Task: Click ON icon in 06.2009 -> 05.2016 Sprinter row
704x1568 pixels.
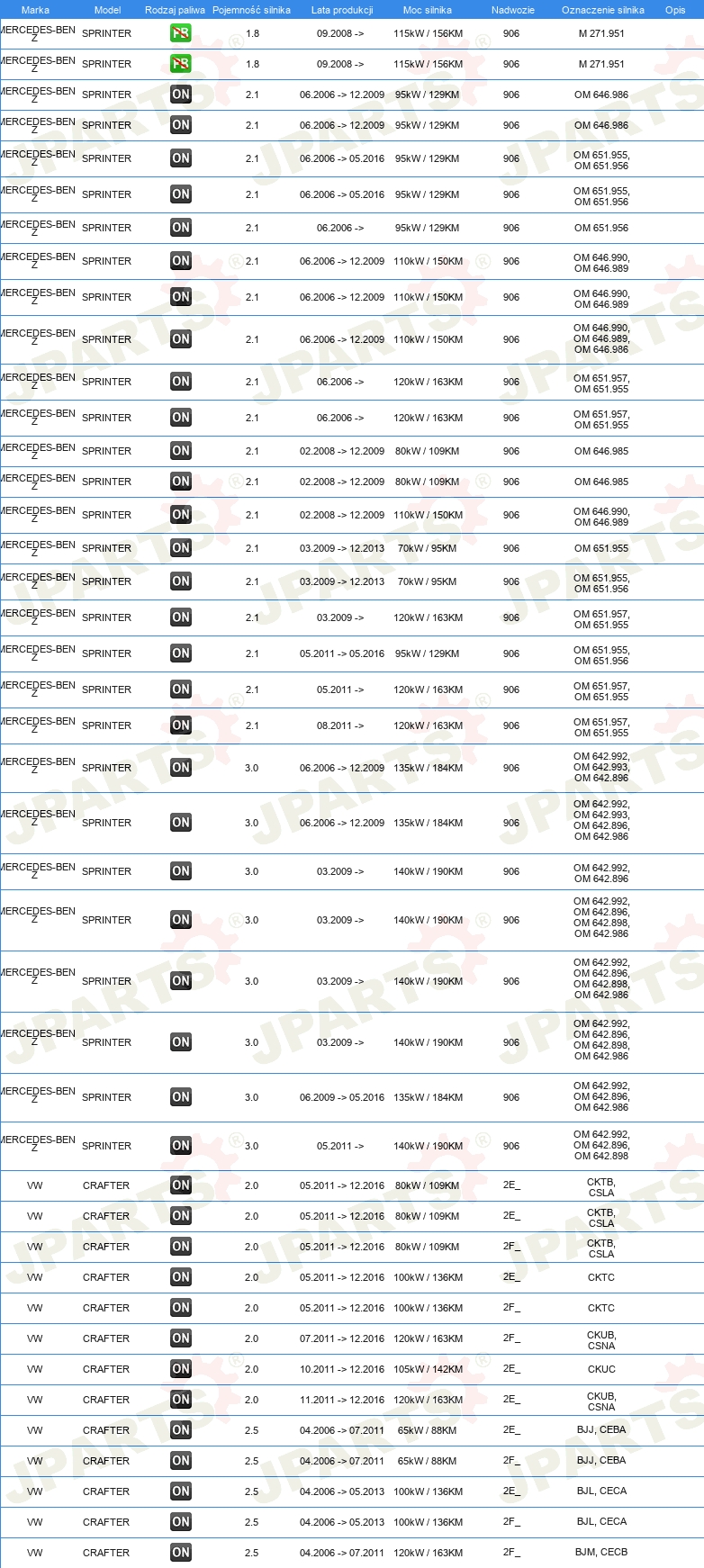Action: tap(181, 1097)
